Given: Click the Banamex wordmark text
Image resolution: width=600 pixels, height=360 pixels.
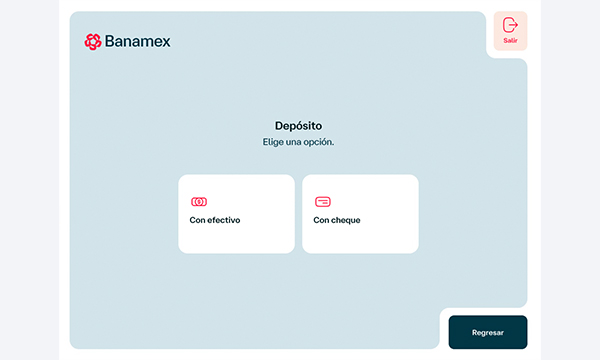Looking at the screenshot, I should 138,41.
